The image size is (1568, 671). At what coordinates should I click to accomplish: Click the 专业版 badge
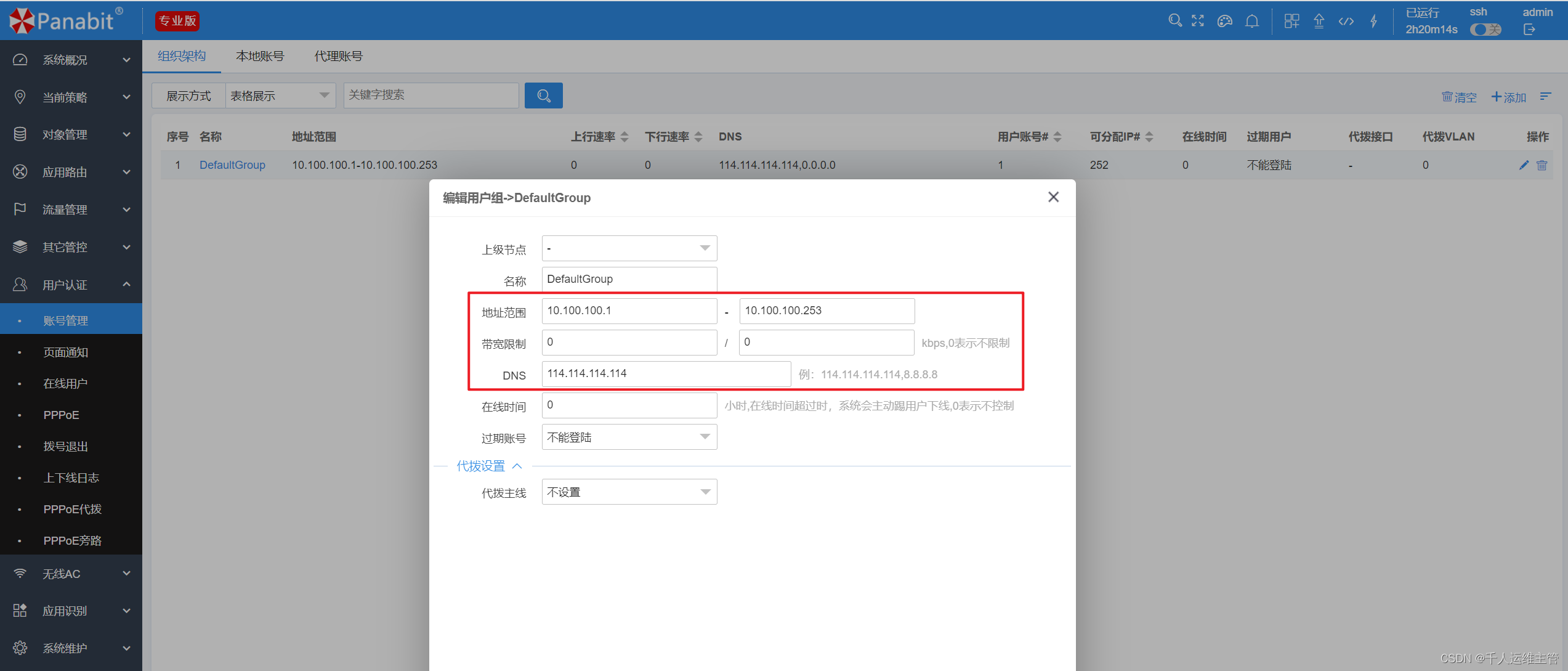click(x=177, y=21)
